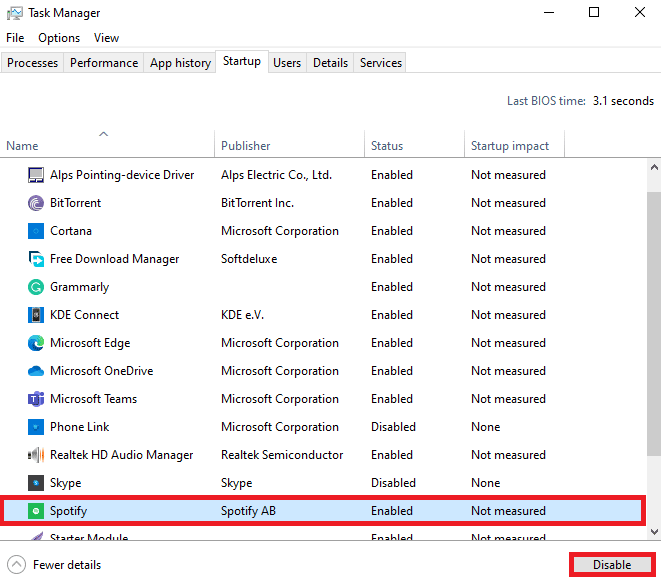Select the Cortana name text
This screenshot has width=661, height=587.
pos(71,231)
